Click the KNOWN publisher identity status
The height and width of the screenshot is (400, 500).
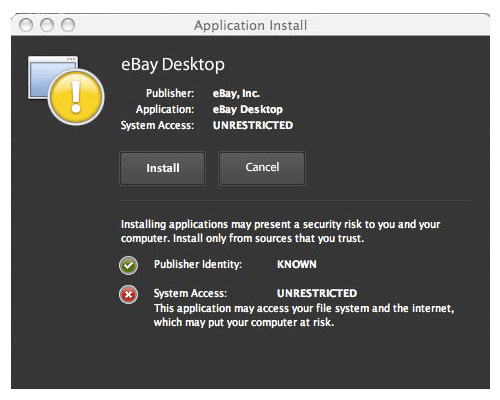pyautogui.click(x=297, y=264)
